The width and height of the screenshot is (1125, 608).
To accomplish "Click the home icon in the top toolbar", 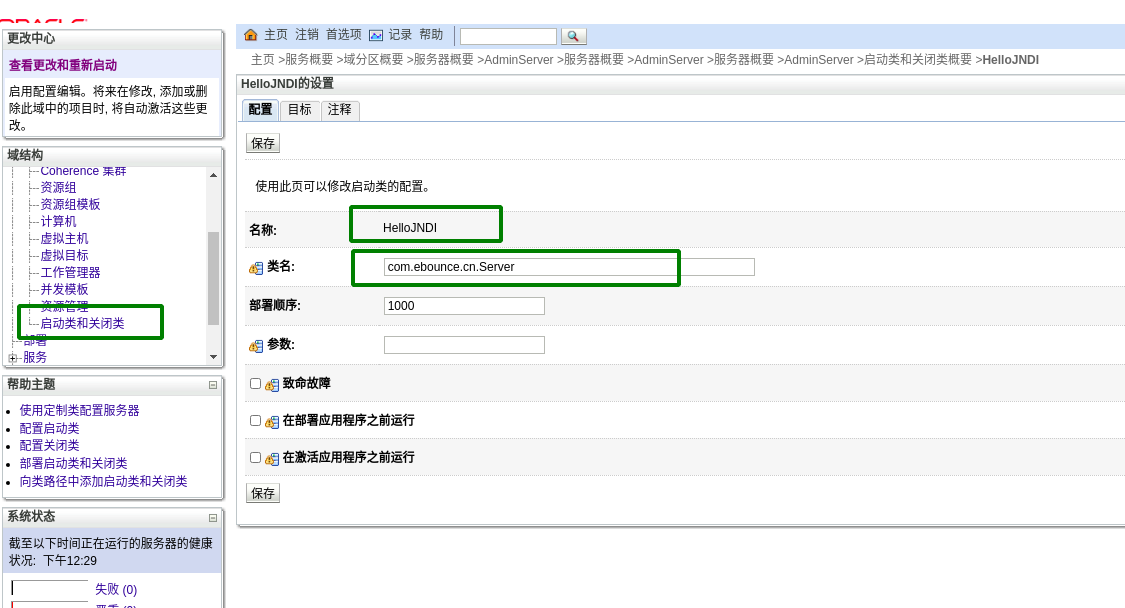I will click(251, 35).
